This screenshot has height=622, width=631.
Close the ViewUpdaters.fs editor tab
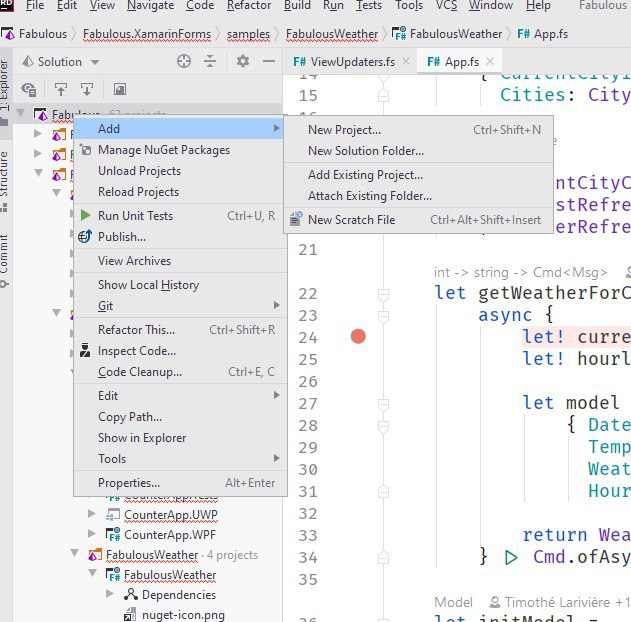pos(406,61)
